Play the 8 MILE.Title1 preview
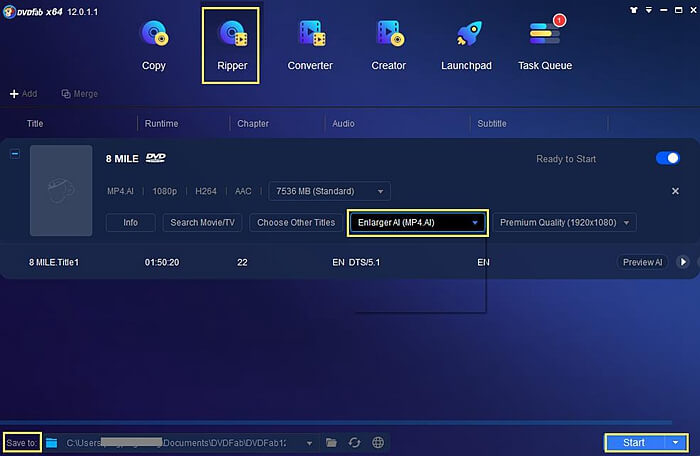The image size is (700, 456). [x=683, y=262]
